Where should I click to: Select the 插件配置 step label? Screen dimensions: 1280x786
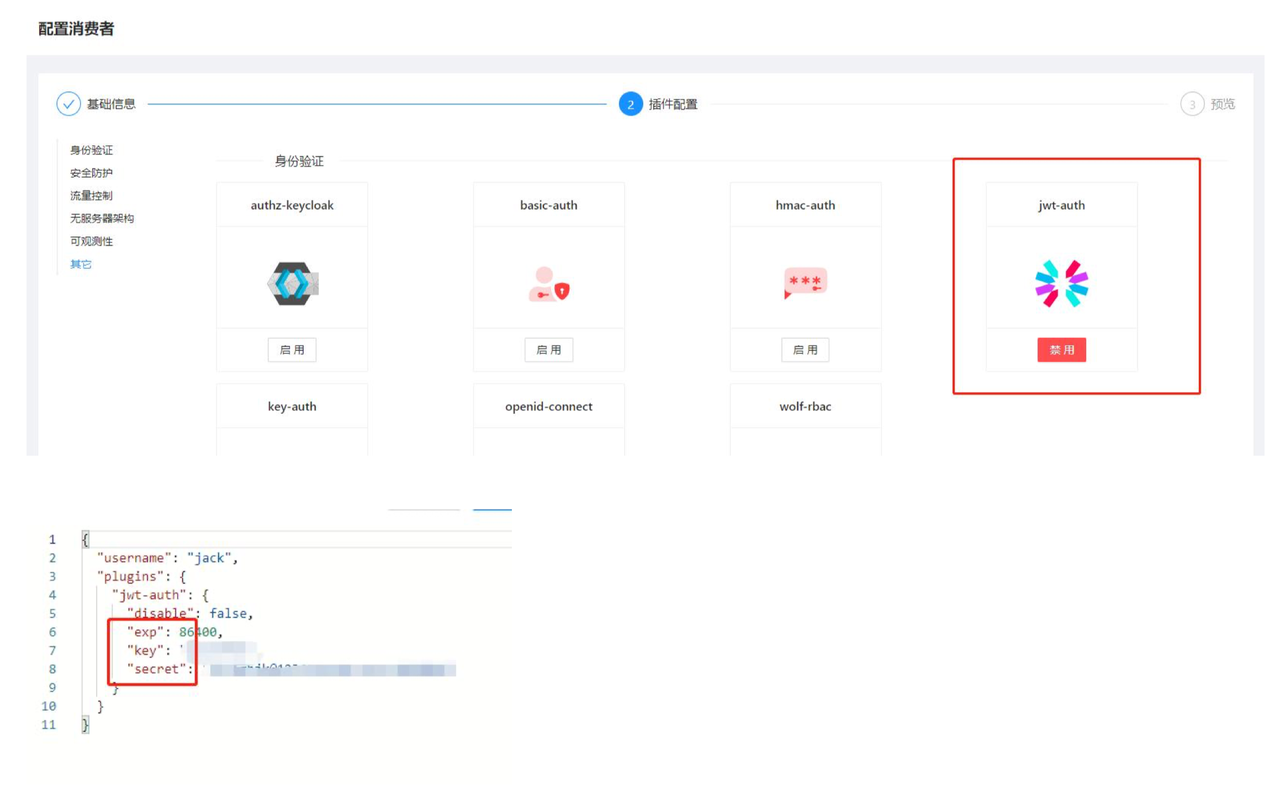click(673, 104)
